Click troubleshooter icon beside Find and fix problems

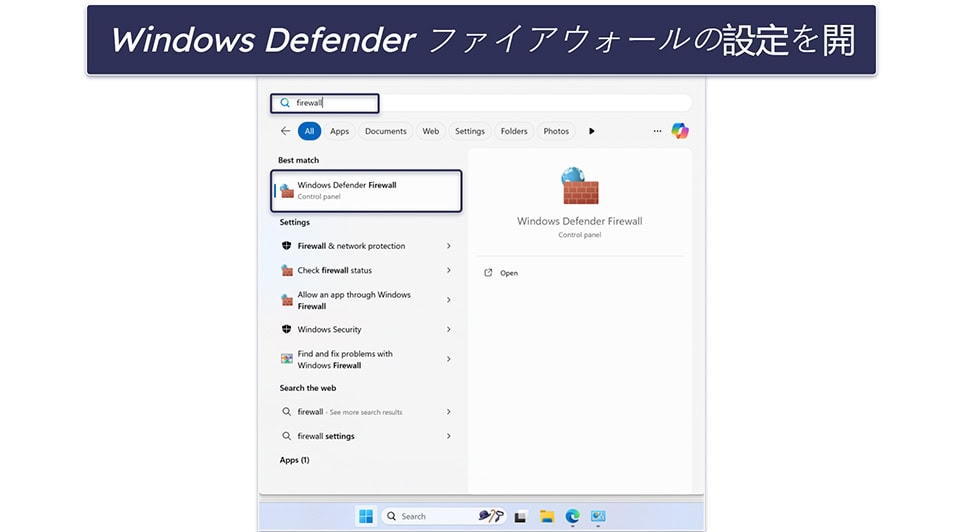pyautogui.click(x=287, y=359)
